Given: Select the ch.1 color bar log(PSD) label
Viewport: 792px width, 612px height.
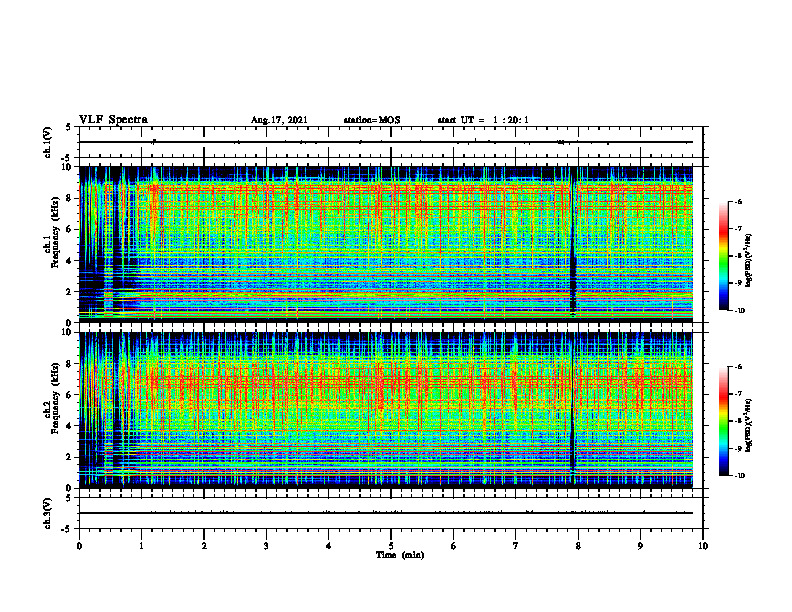Looking at the screenshot, I should [x=749, y=261].
